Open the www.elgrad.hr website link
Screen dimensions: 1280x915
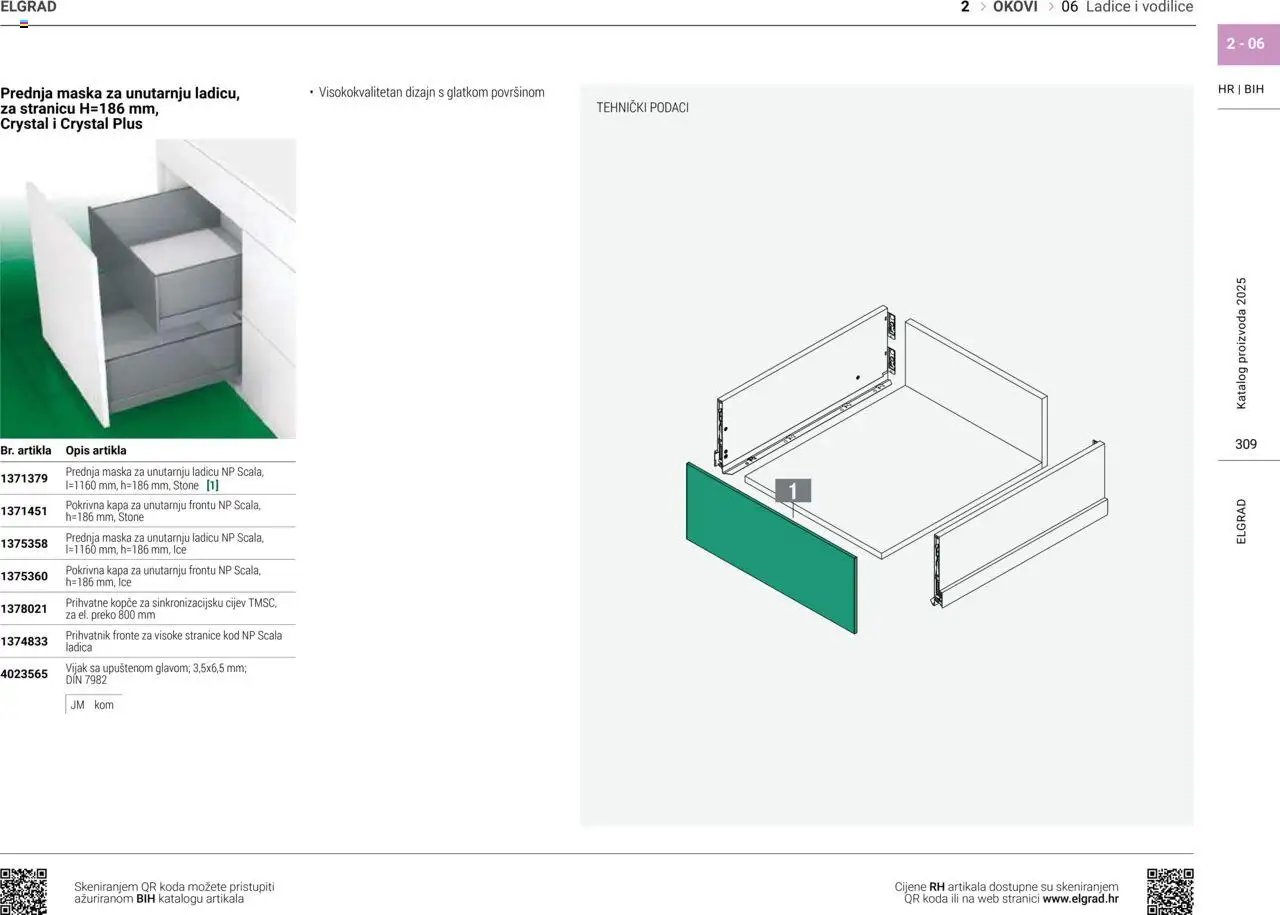(1080, 899)
